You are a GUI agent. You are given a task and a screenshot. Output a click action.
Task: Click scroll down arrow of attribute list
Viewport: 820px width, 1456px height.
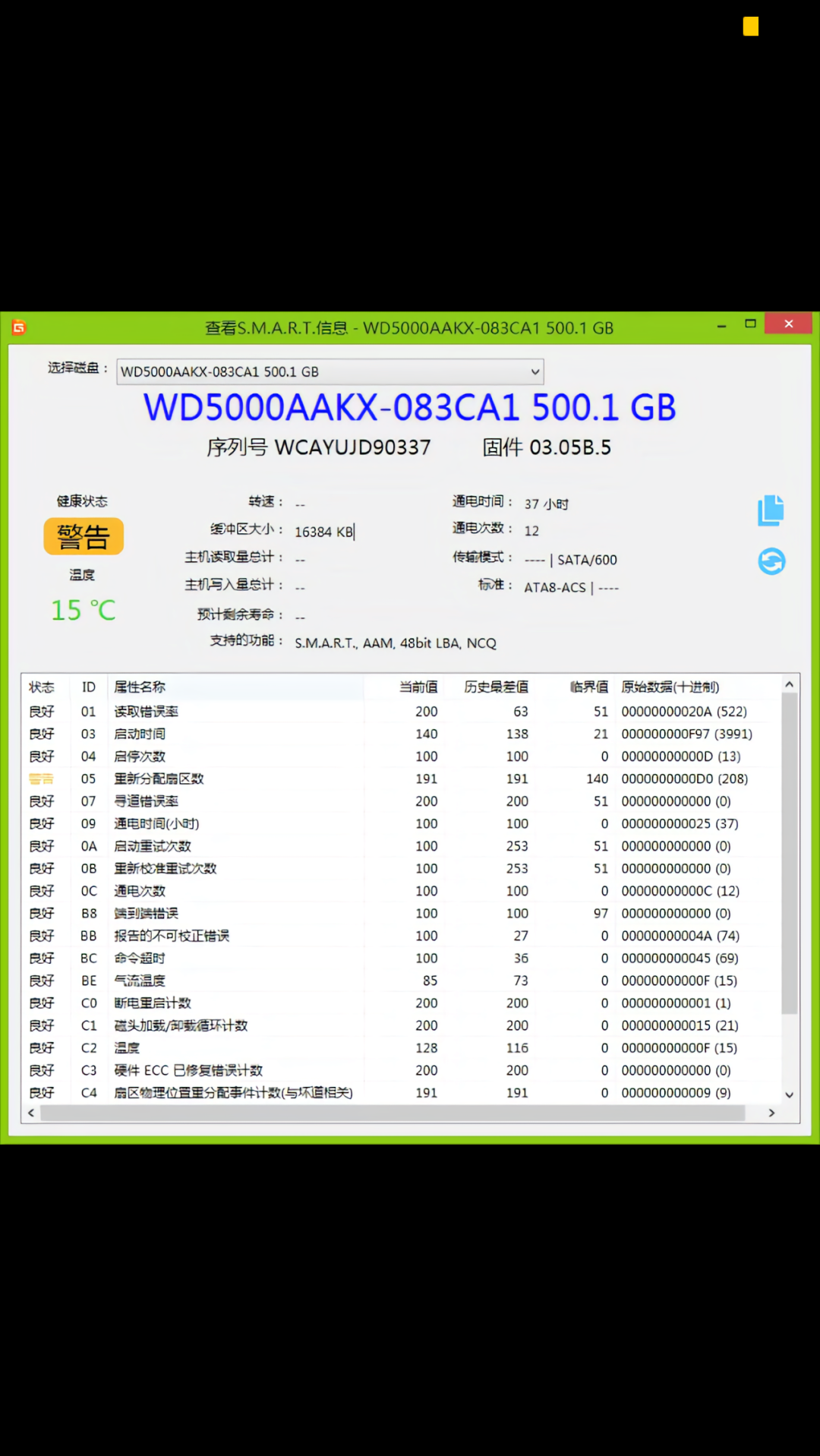click(790, 1094)
